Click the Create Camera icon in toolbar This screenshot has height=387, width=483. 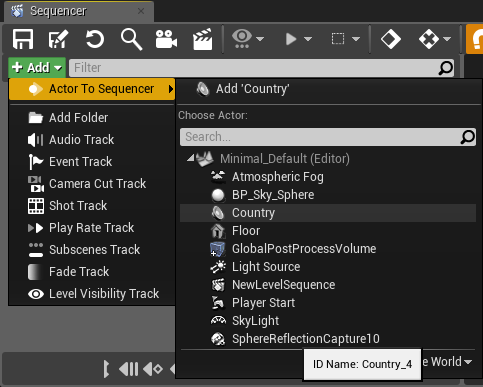point(166,39)
